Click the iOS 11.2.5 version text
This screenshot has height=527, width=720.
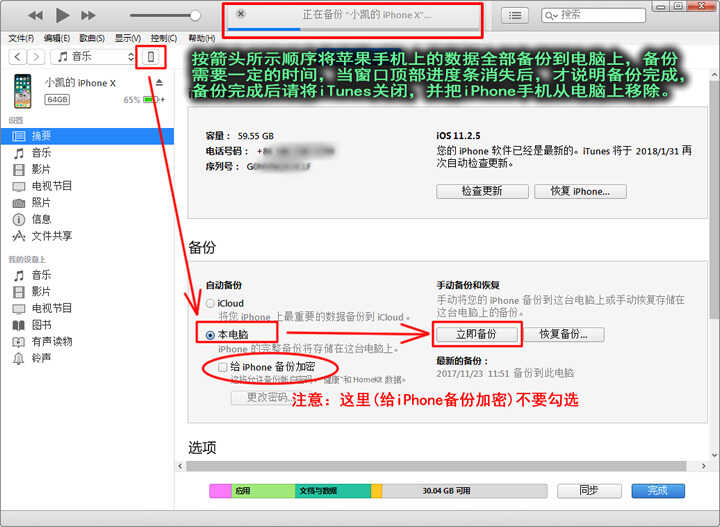(458, 136)
